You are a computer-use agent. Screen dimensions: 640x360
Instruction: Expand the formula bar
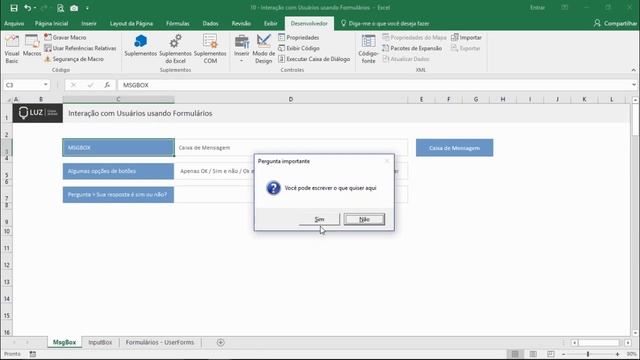[x=633, y=85]
